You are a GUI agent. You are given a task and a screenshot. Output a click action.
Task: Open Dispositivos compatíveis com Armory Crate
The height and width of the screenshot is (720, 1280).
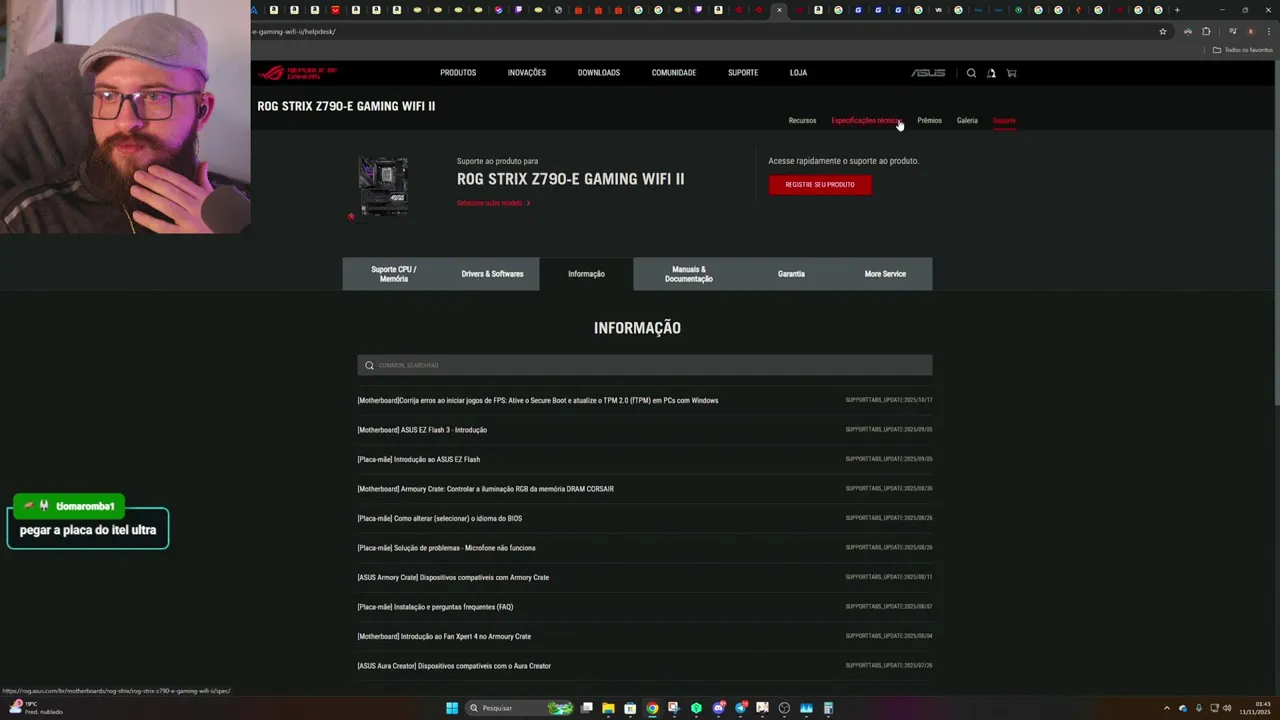[x=453, y=578]
